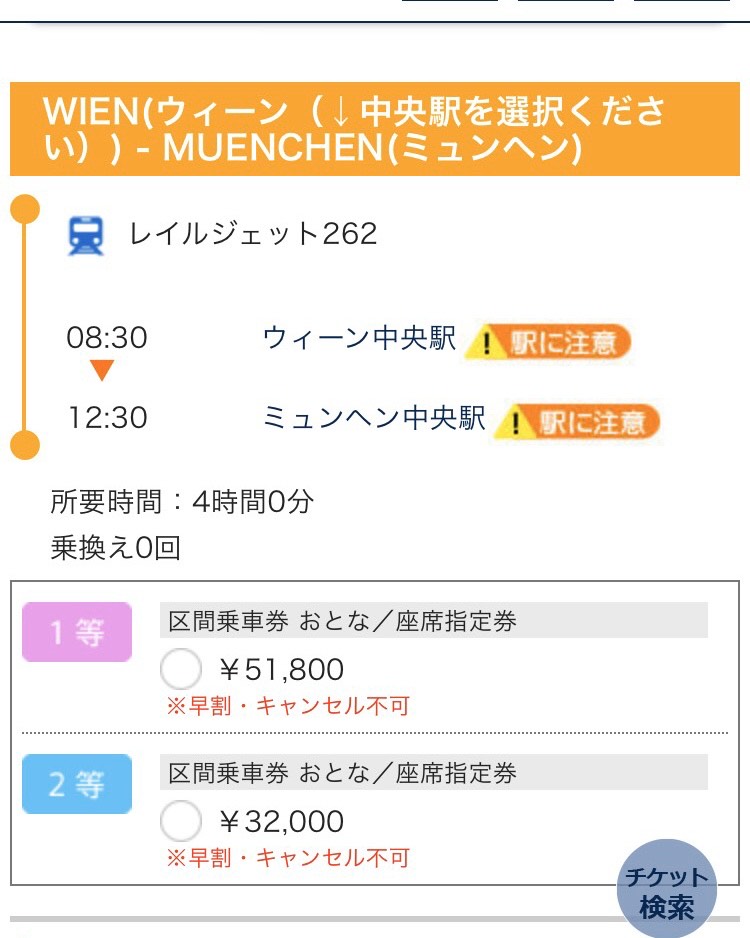Click the top orange timeline dot

click(24, 210)
